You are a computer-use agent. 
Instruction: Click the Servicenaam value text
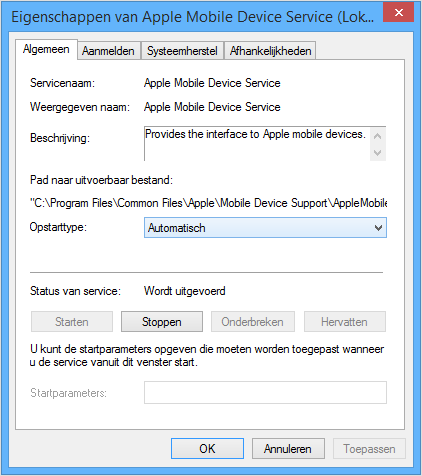[x=212, y=83]
